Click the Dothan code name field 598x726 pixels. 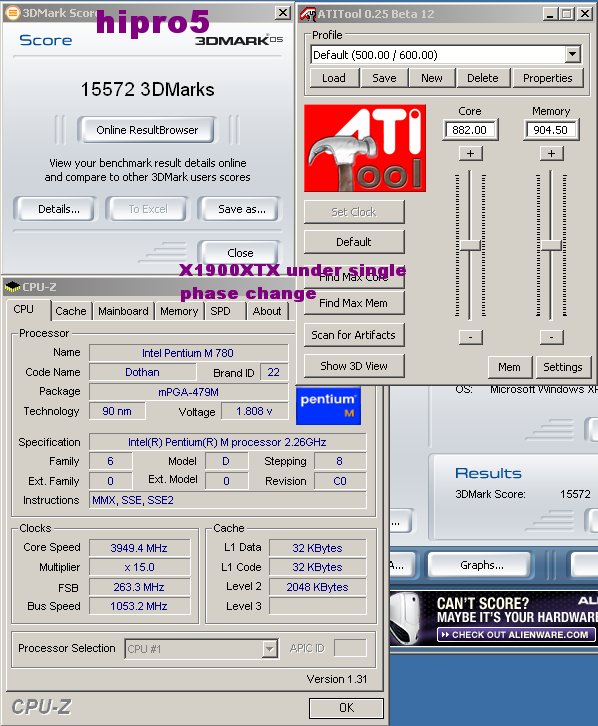coord(143,372)
